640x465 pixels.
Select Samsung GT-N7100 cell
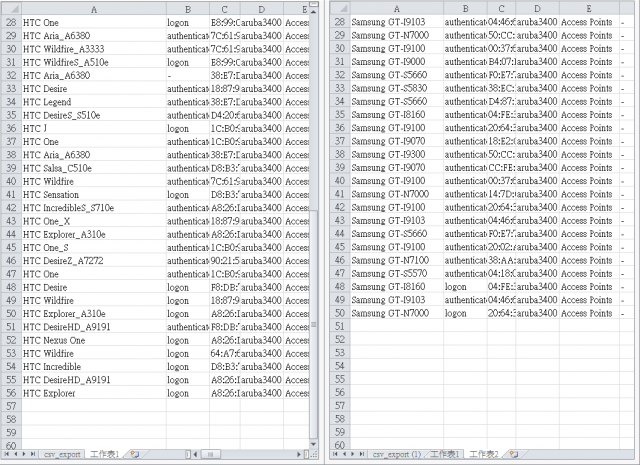click(397, 260)
